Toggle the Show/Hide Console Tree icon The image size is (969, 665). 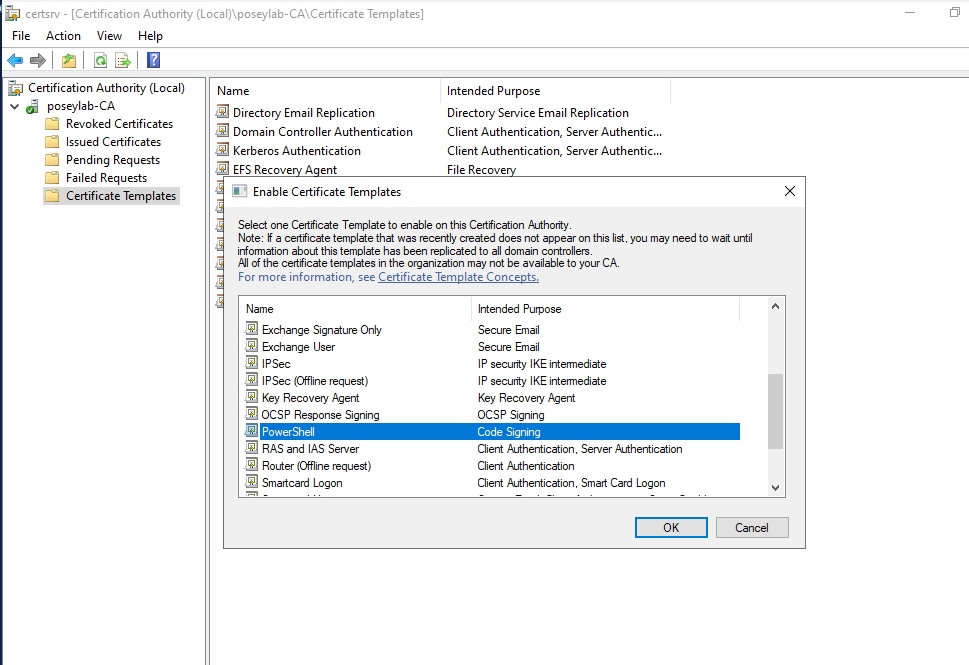(68, 60)
